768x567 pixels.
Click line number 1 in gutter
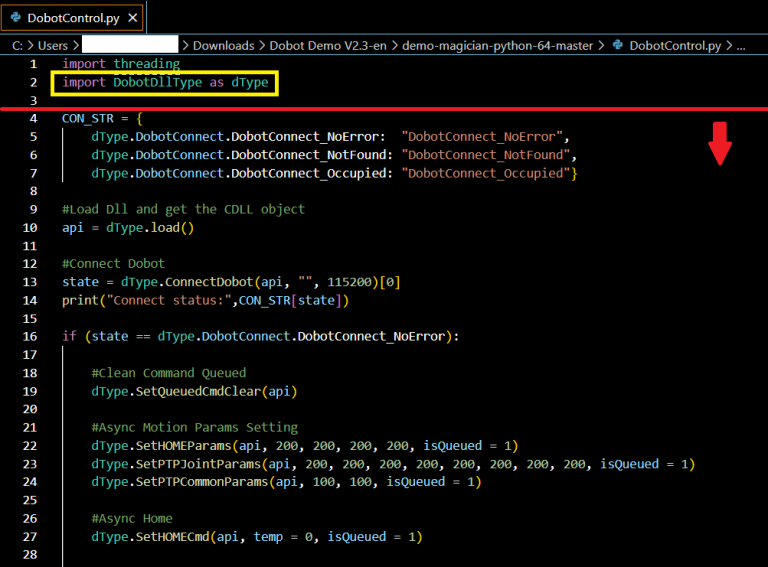point(33,64)
